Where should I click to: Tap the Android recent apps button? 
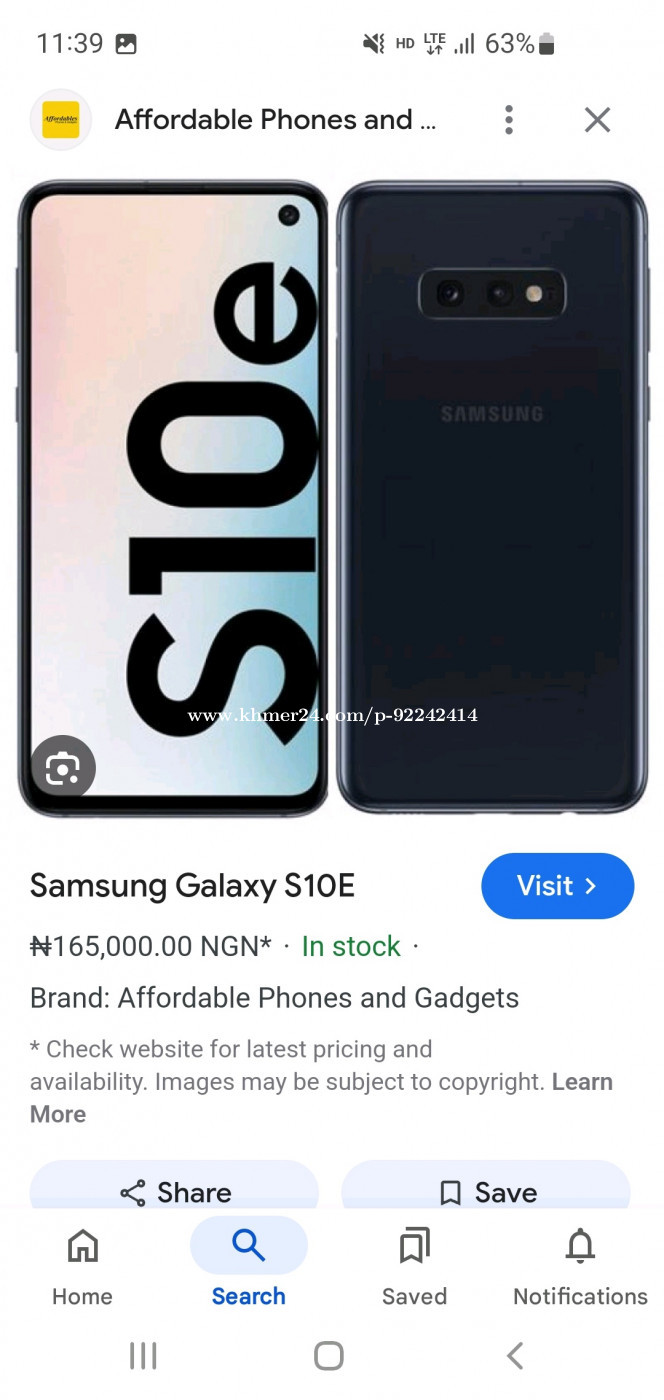[143, 1356]
